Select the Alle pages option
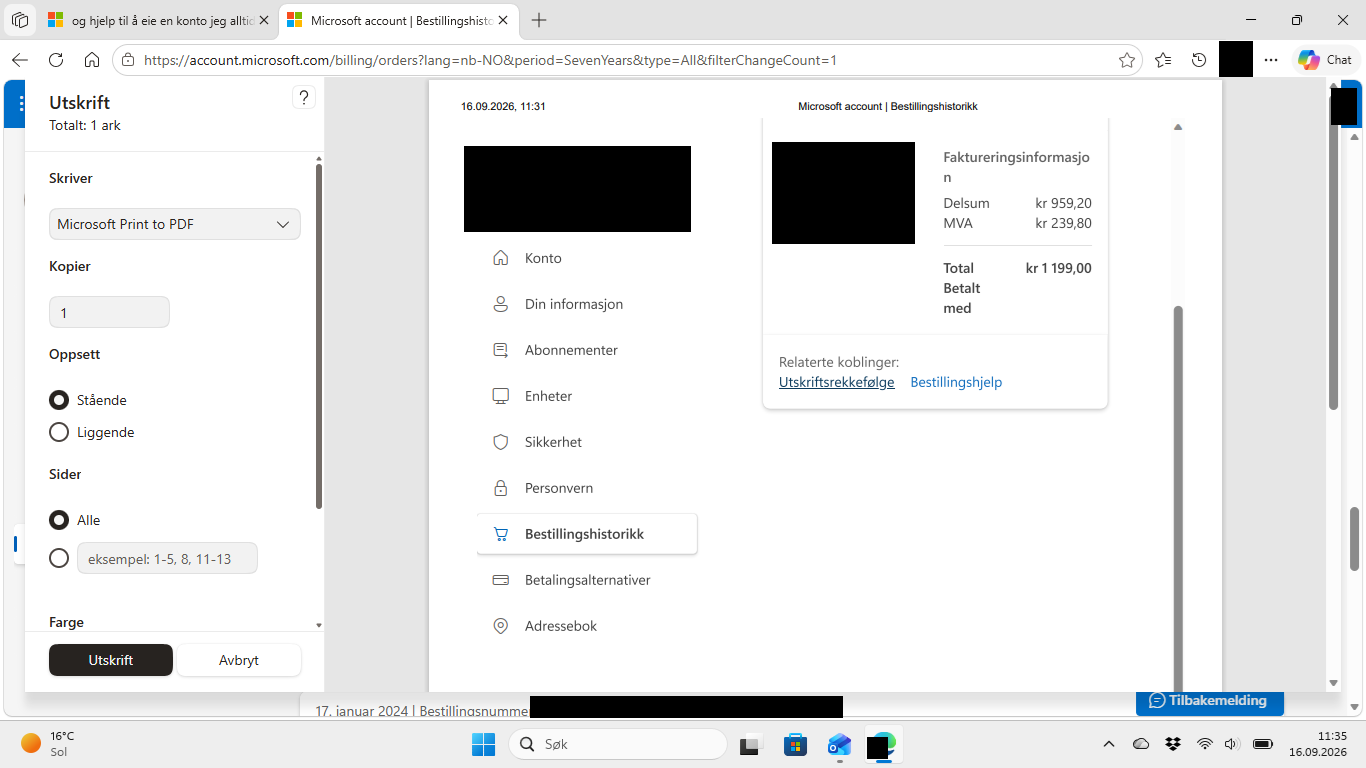The height and width of the screenshot is (768, 1366). 59,520
